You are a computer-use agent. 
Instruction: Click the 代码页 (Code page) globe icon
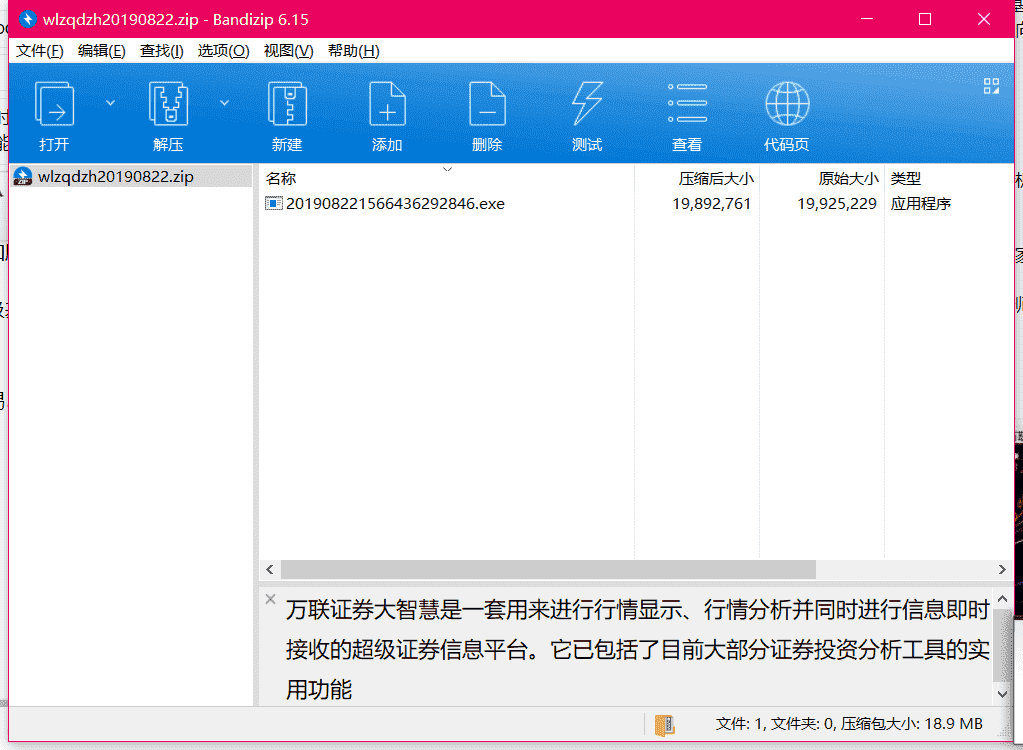(787, 104)
